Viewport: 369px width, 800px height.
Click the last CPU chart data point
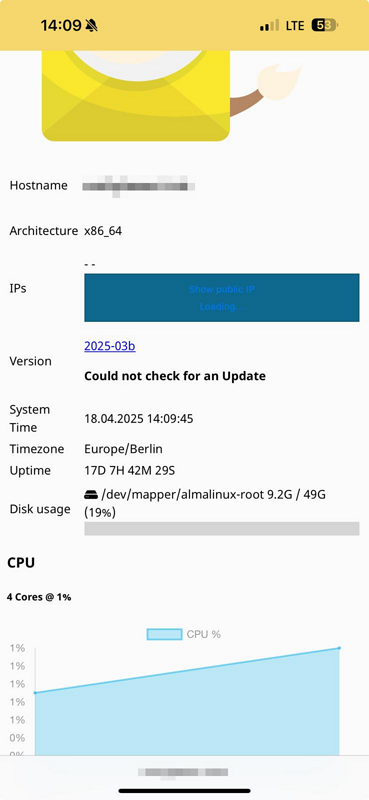(339, 648)
